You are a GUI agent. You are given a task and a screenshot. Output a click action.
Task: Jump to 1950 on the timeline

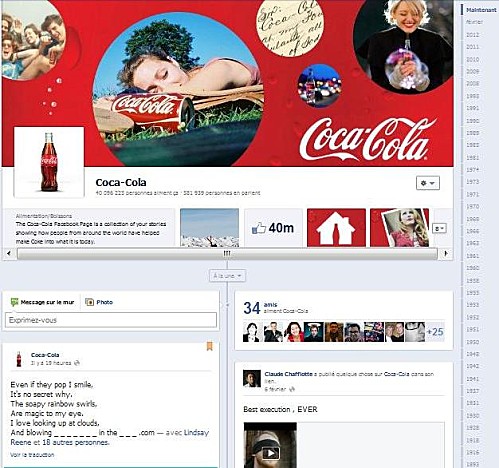click(472, 342)
